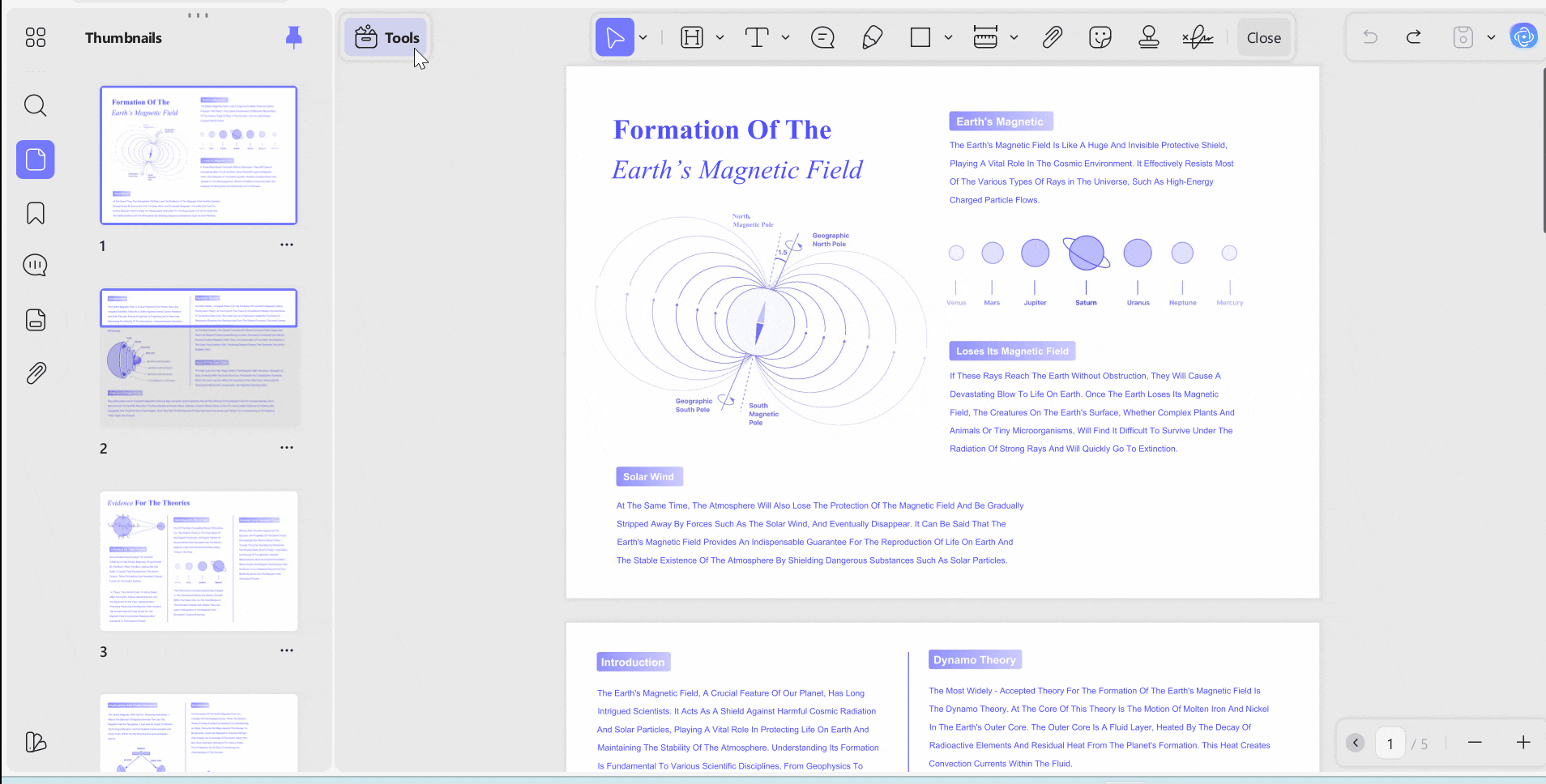Expand the highlight tool dropdown arrow
Viewport: 1546px width, 784px height.
pyautogui.click(x=720, y=37)
